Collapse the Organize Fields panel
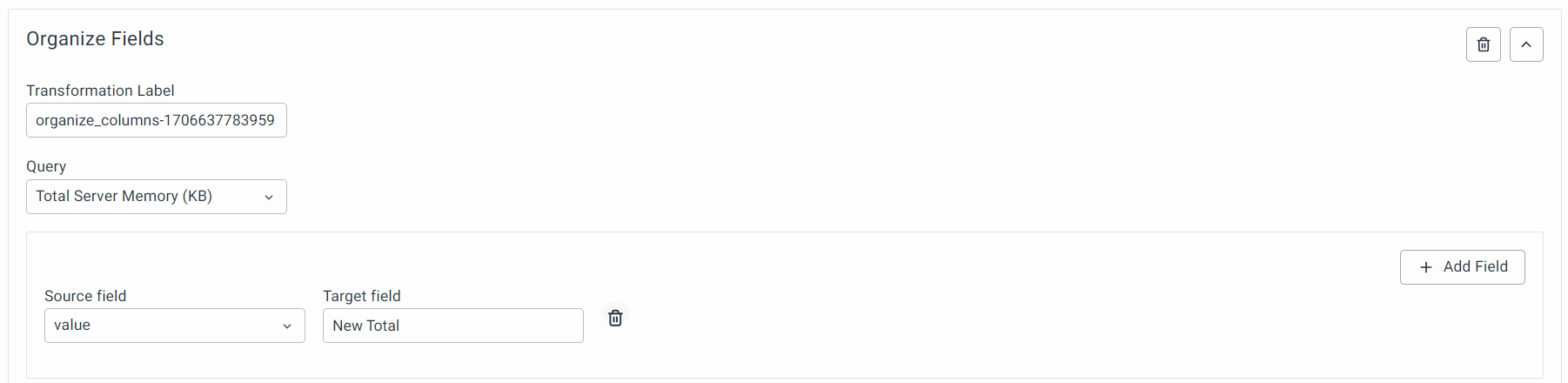The height and width of the screenshot is (383, 1568). tap(1526, 44)
